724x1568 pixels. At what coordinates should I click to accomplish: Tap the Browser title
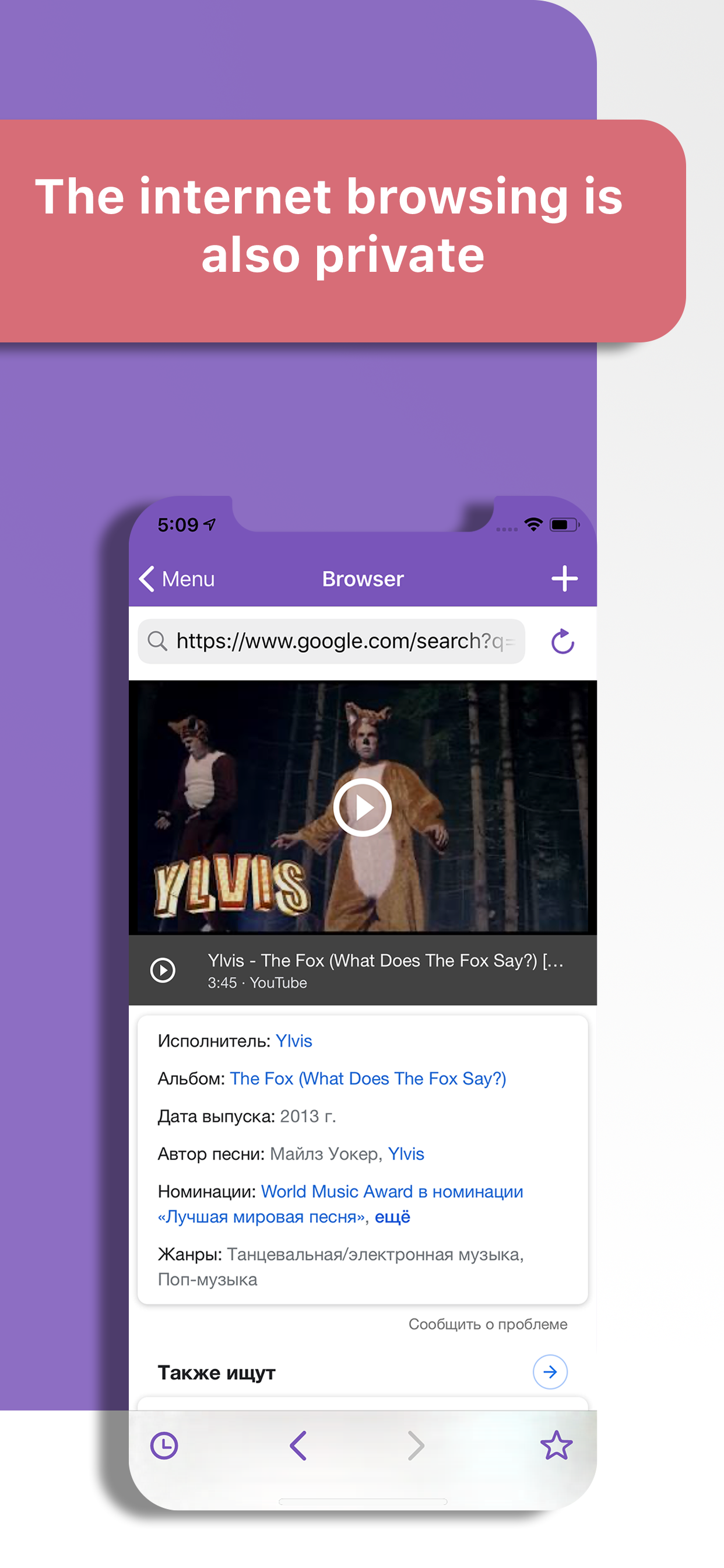pyautogui.click(x=363, y=579)
